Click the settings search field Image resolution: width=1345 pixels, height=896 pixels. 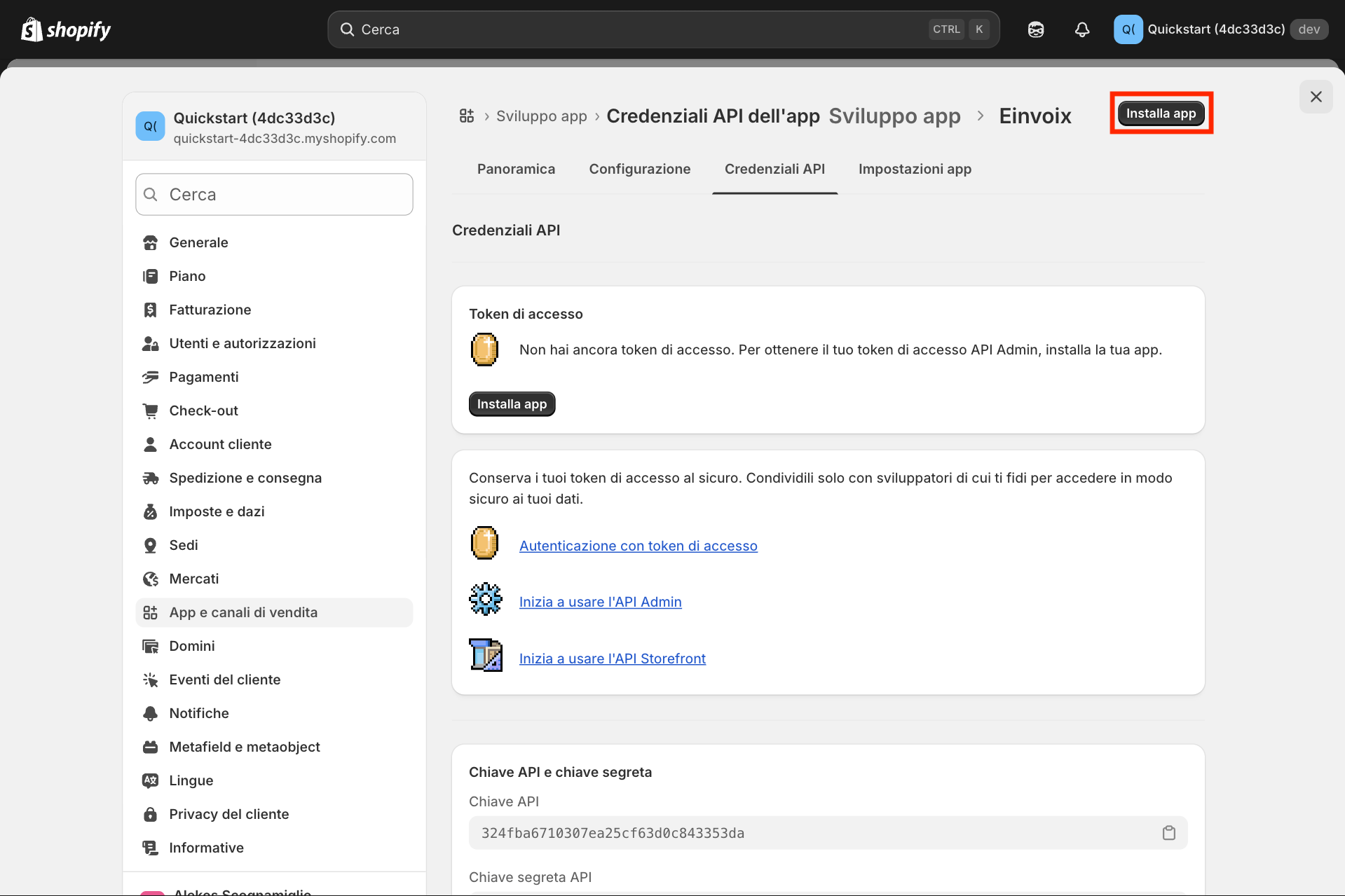(x=273, y=194)
